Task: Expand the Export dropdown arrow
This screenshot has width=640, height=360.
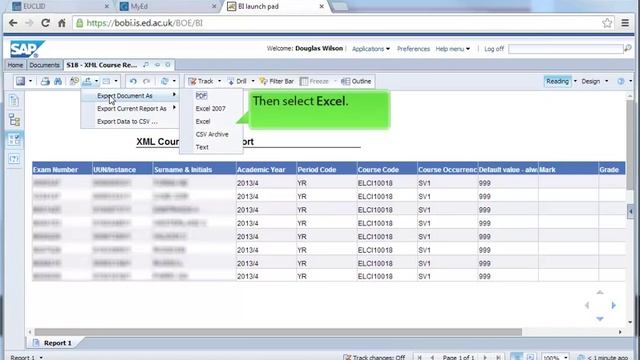Action: (x=97, y=81)
